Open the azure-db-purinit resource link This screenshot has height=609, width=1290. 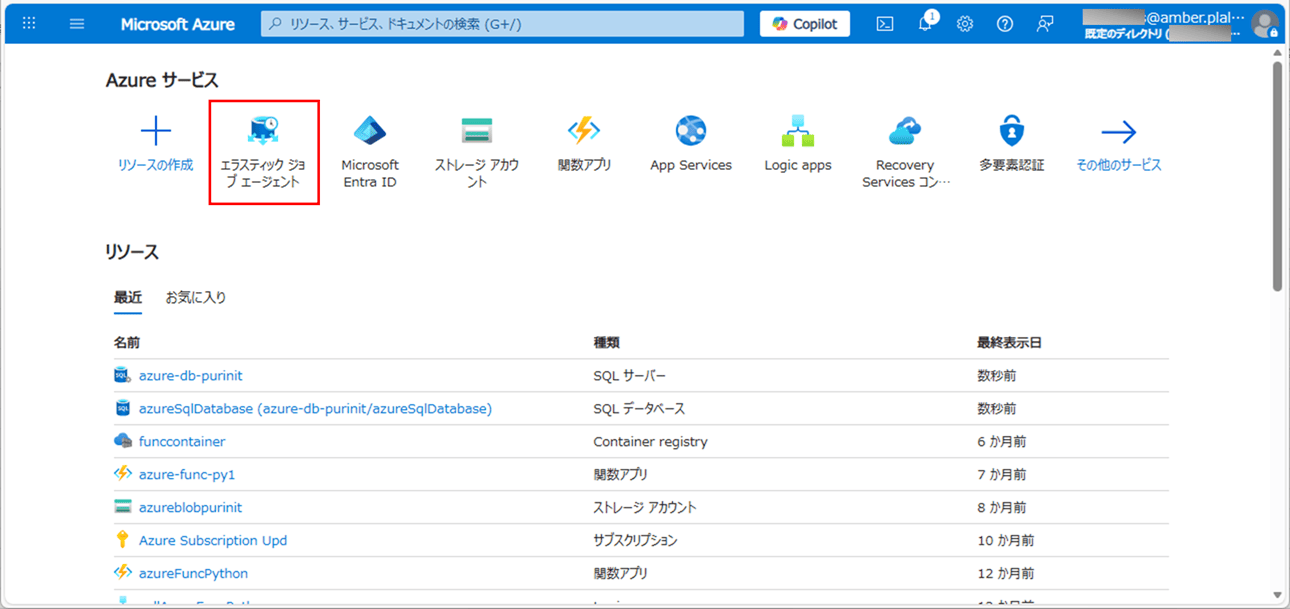190,376
